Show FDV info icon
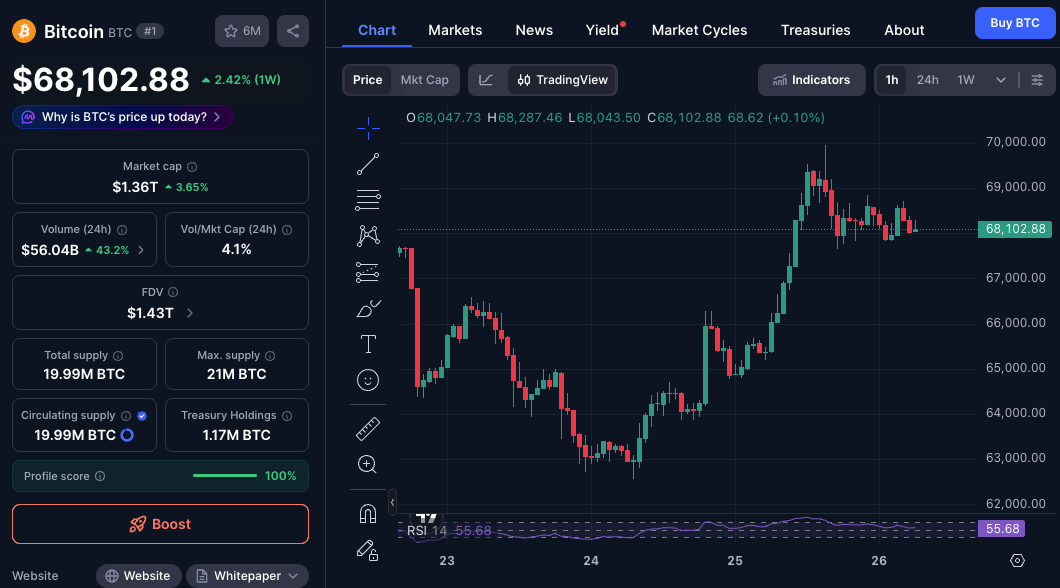This screenshot has width=1060, height=588. pyautogui.click(x=173, y=292)
